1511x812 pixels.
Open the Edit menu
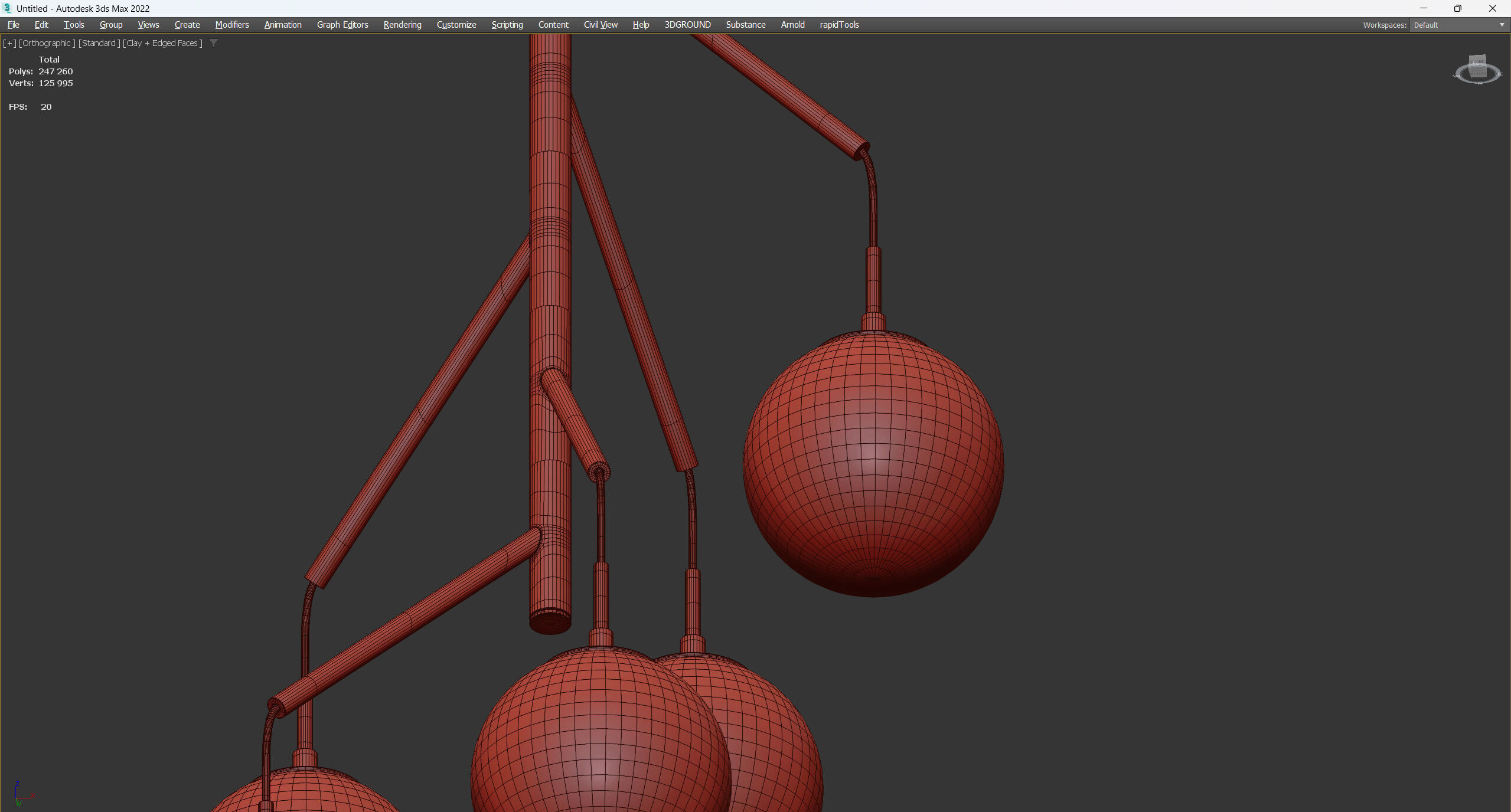[x=41, y=25]
